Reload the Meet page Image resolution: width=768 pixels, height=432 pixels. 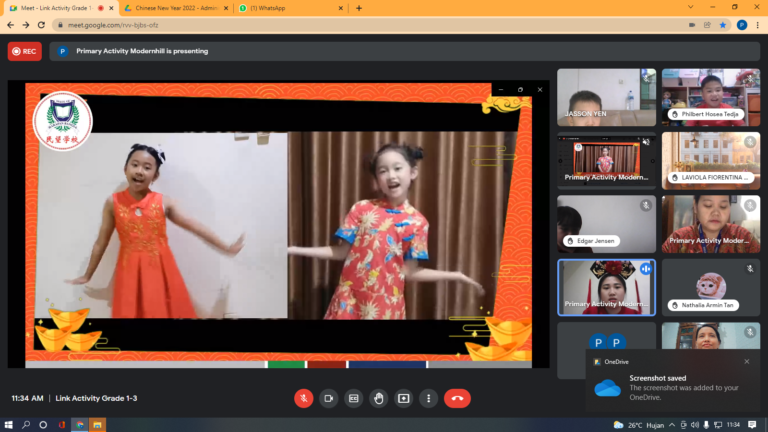click(x=41, y=25)
